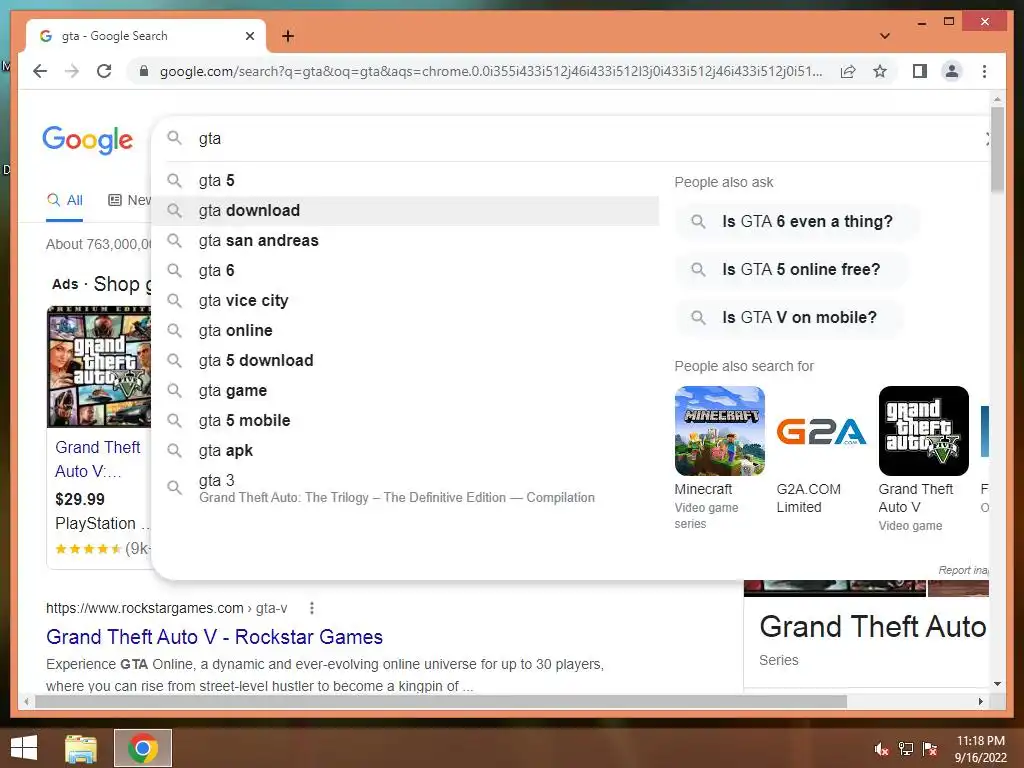1024x768 pixels.
Task: Reload the page with the refresh icon
Action: point(104,71)
